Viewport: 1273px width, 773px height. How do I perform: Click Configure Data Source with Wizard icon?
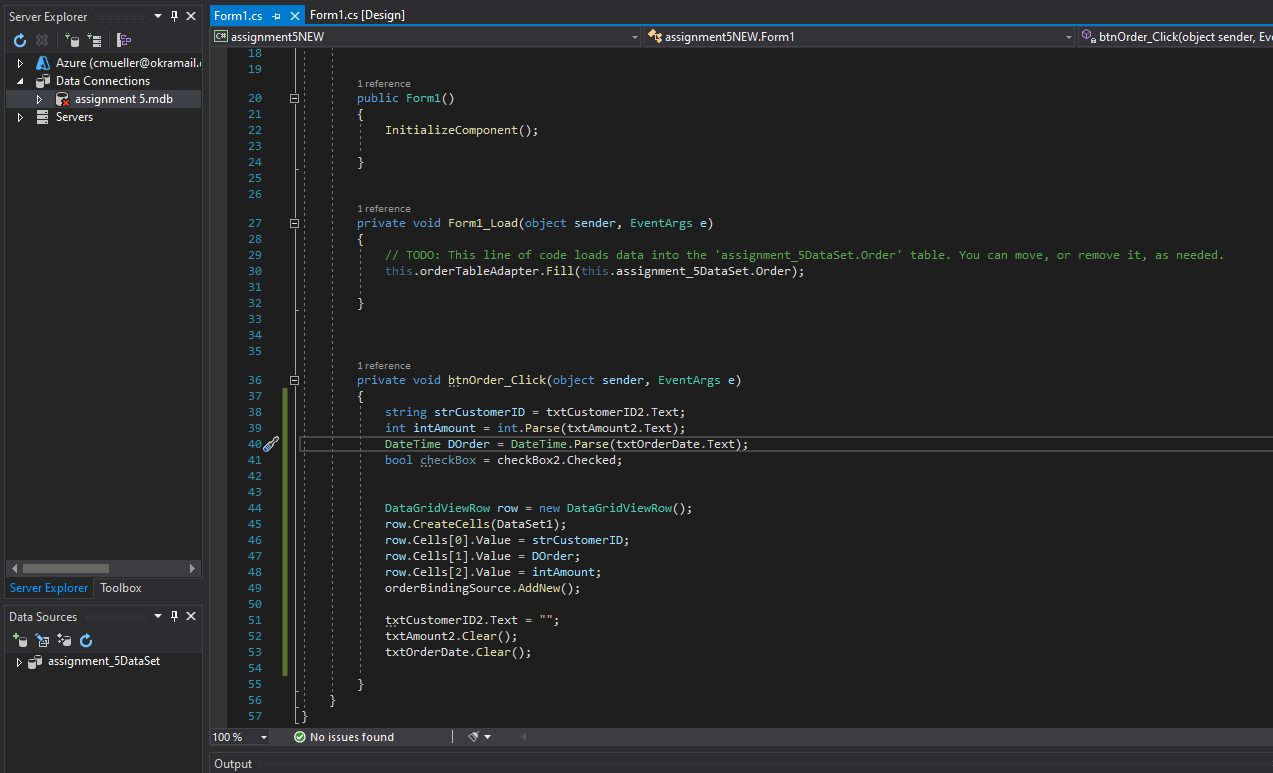pos(64,640)
